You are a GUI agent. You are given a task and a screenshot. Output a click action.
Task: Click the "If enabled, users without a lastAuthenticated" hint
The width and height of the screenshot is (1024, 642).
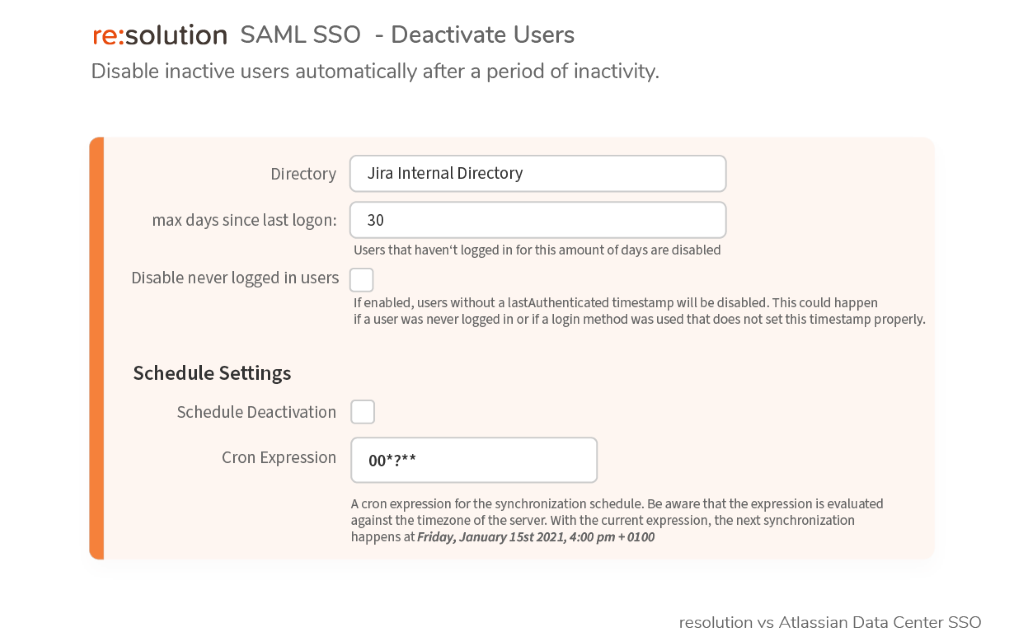639,311
